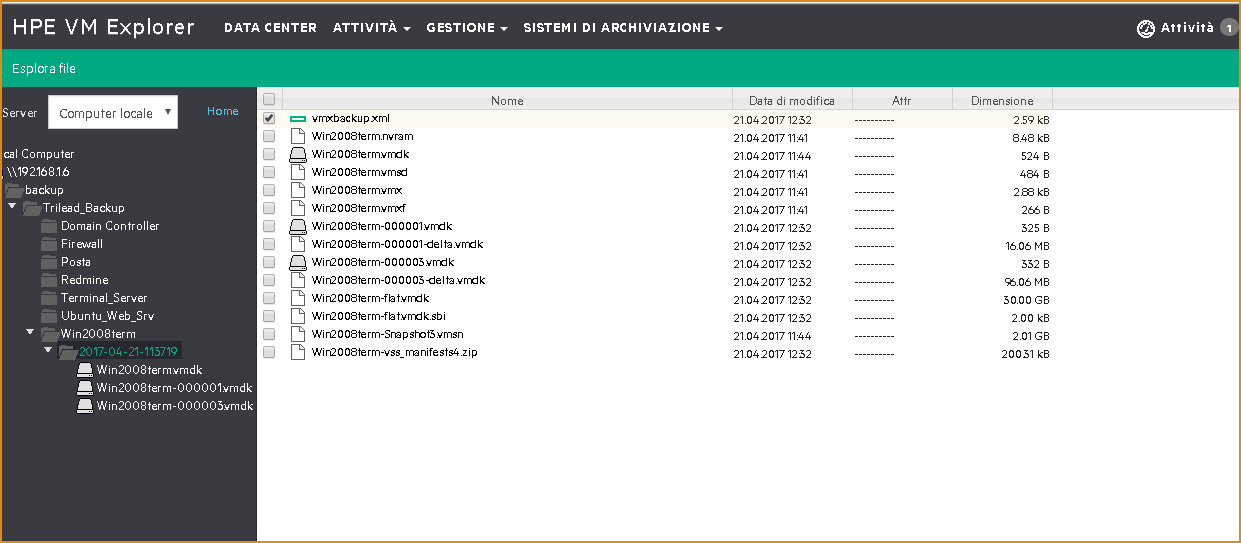This screenshot has height=543, width=1241.
Task: Click the Posta folder icon in tree
Action: (49, 262)
